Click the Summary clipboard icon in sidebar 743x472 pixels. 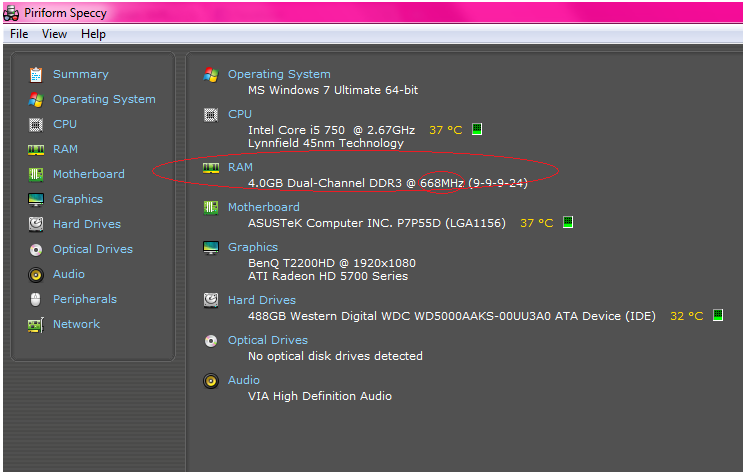[x=36, y=74]
